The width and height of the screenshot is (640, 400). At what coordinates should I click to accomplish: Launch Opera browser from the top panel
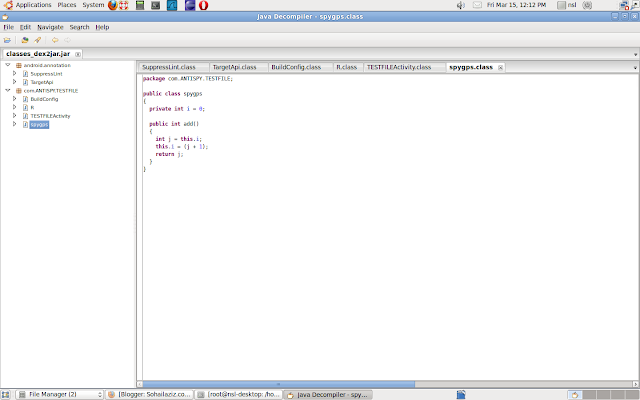[x=203, y=5]
